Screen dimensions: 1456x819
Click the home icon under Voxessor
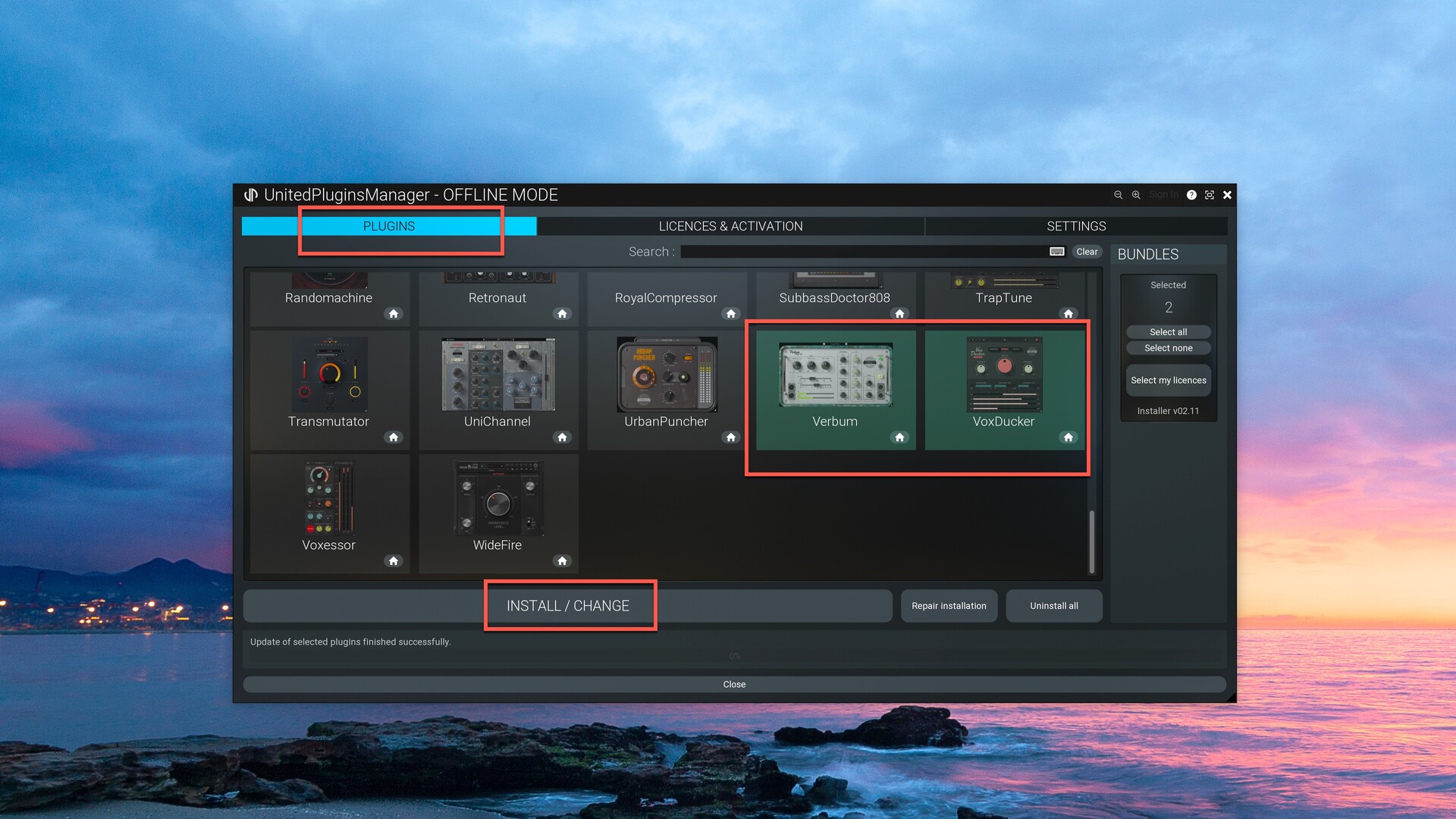click(393, 561)
